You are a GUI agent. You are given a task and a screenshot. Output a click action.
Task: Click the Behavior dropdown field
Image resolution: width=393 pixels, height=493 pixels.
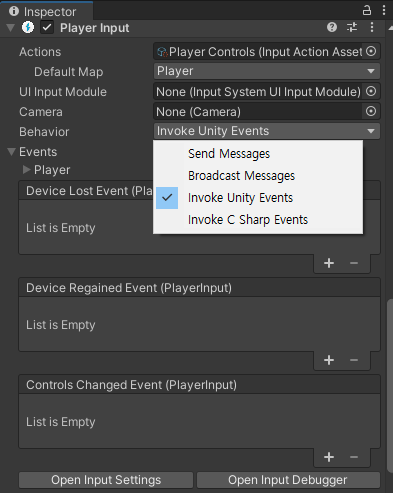coord(267,131)
